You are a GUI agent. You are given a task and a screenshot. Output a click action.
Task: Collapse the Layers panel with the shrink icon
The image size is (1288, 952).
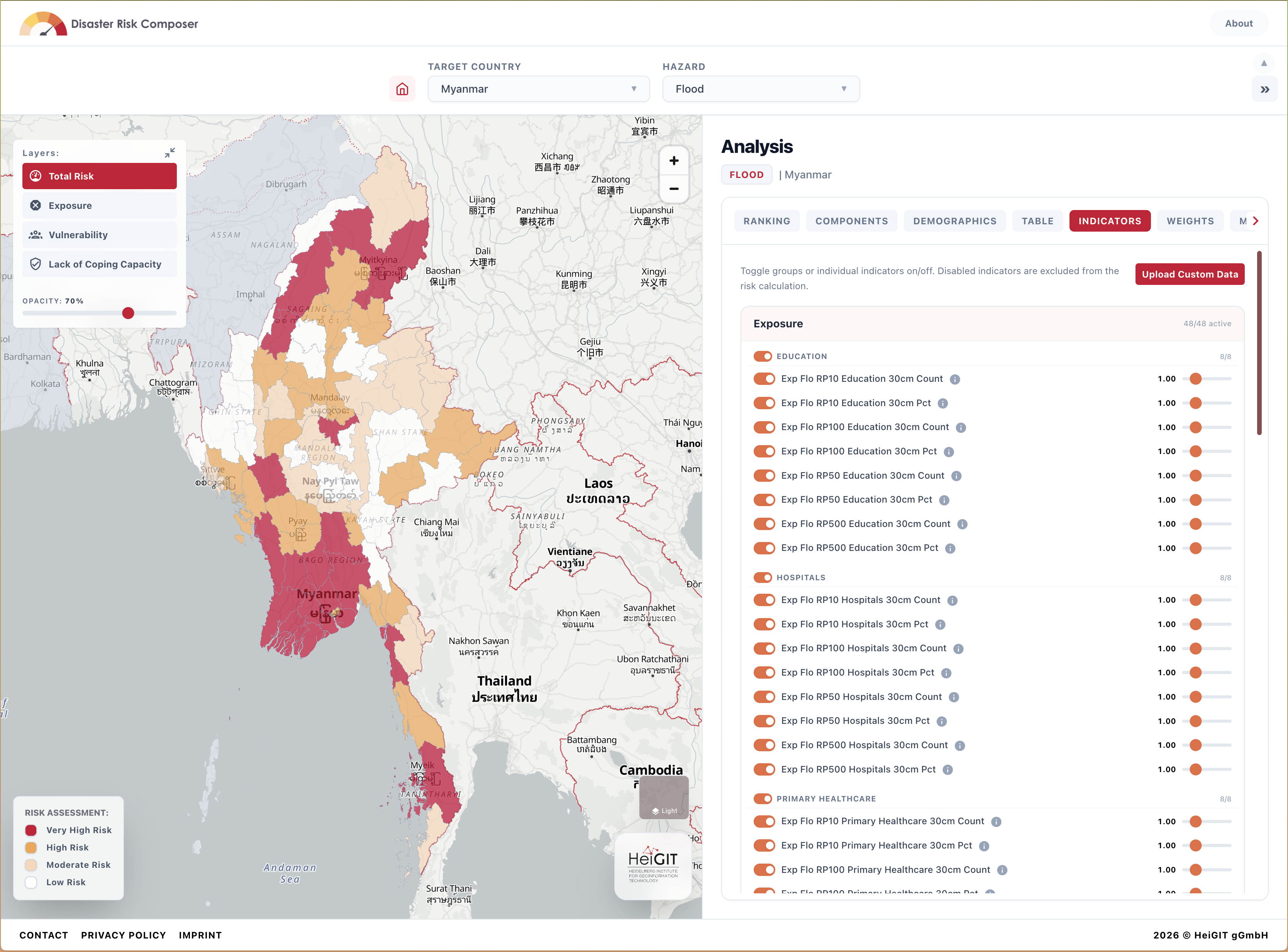tap(169, 153)
